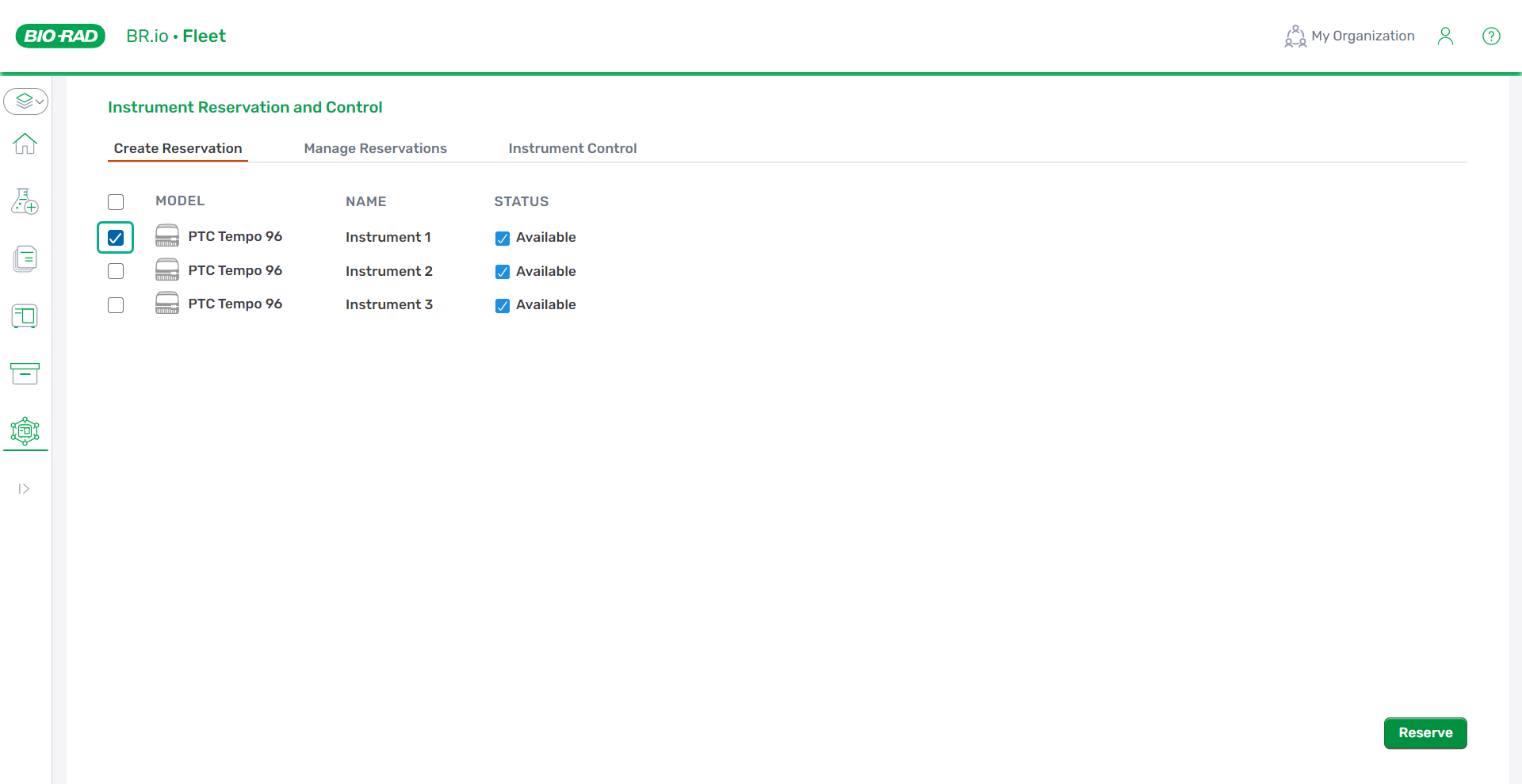The width and height of the screenshot is (1522, 784).
Task: Open the instrument screen icon in sidebar
Action: pos(25,316)
